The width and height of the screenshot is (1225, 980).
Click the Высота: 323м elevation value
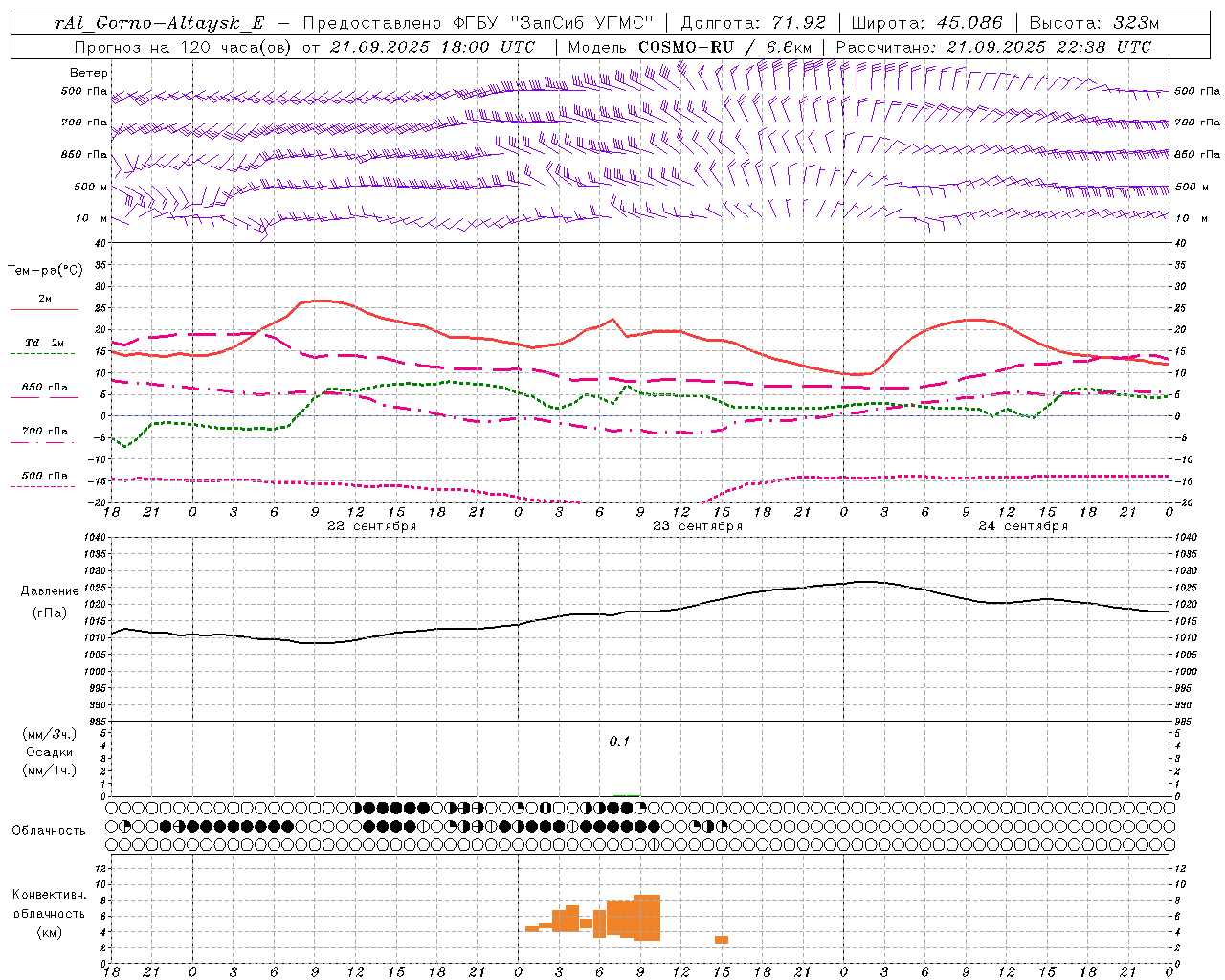coord(1094,24)
